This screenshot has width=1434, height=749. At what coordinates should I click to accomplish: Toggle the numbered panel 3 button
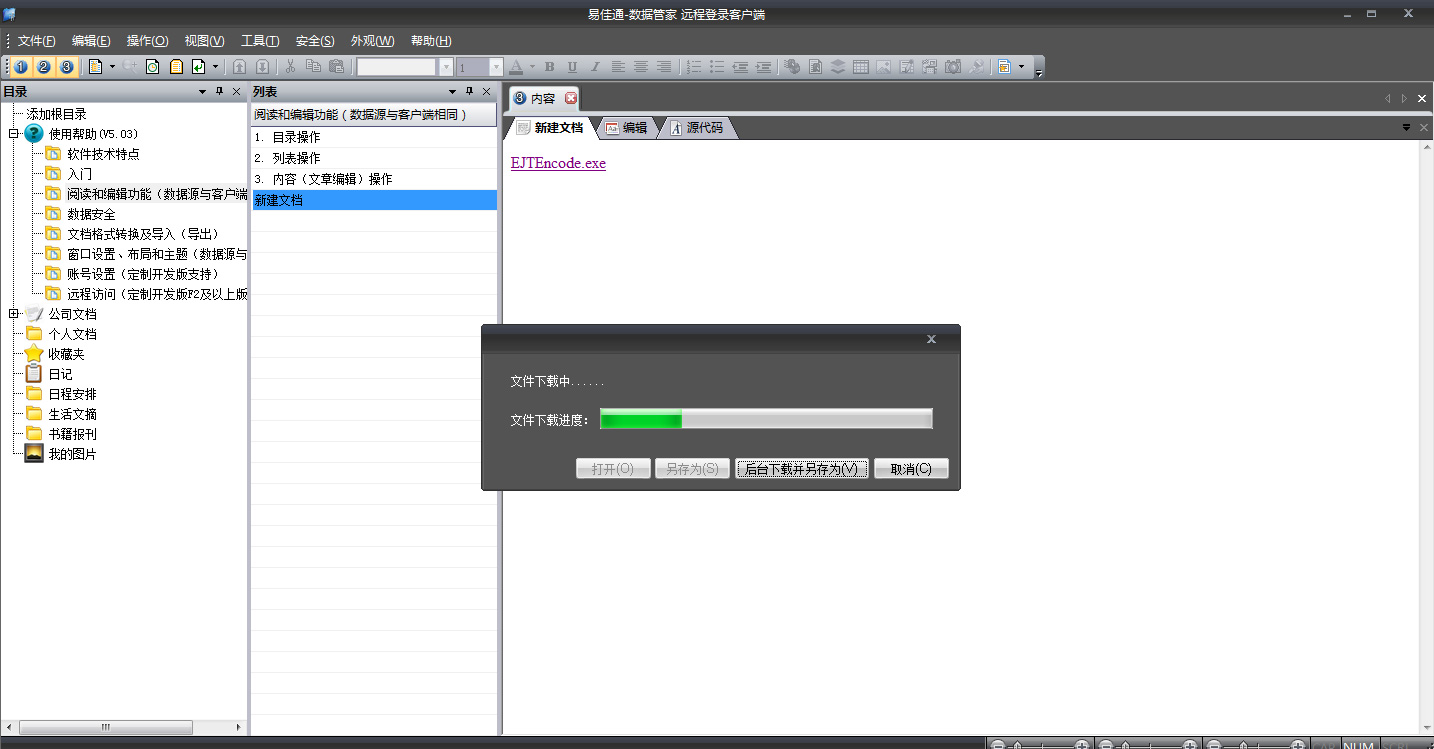(66, 67)
